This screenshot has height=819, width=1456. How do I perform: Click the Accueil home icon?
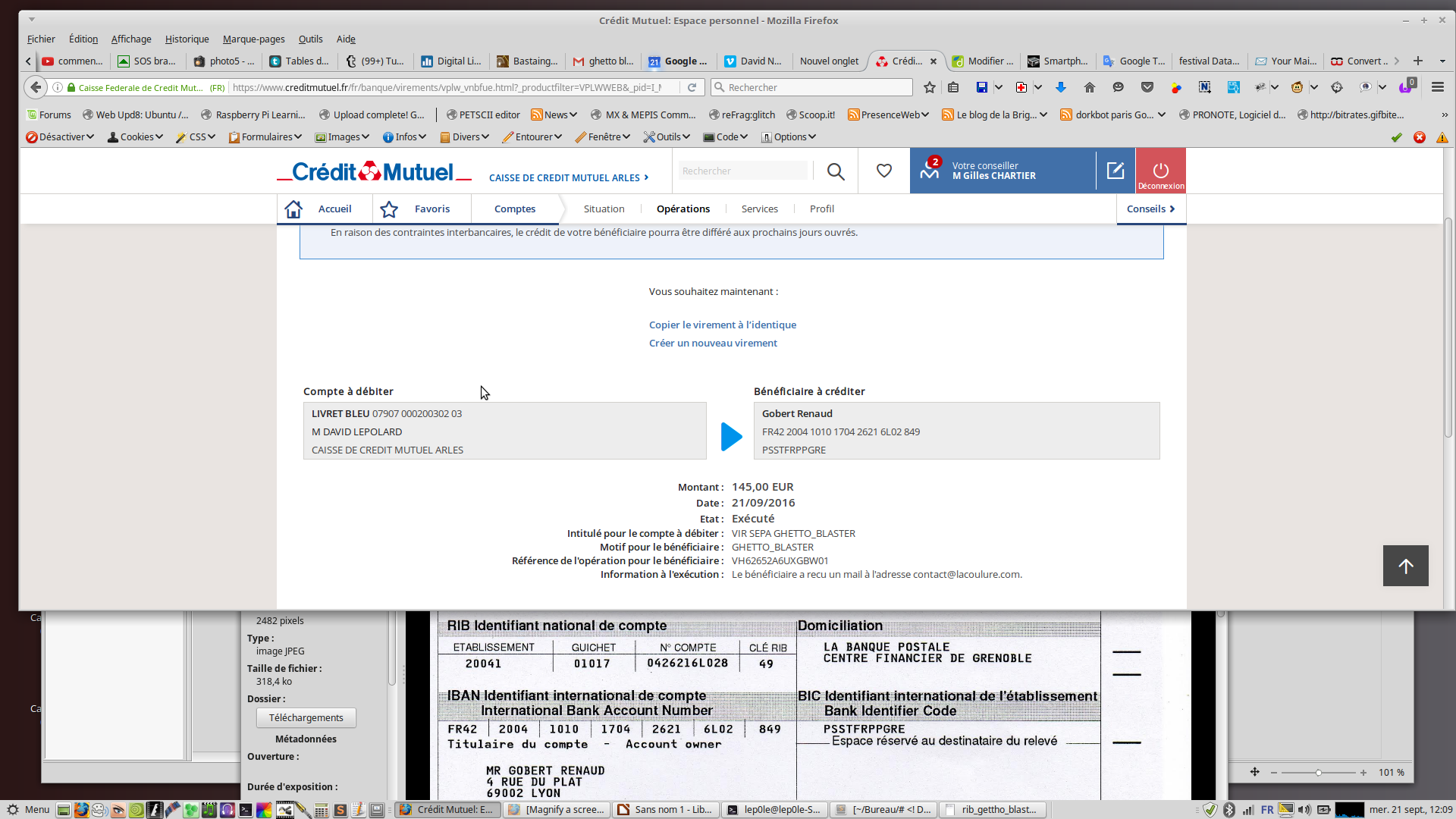[x=293, y=209]
